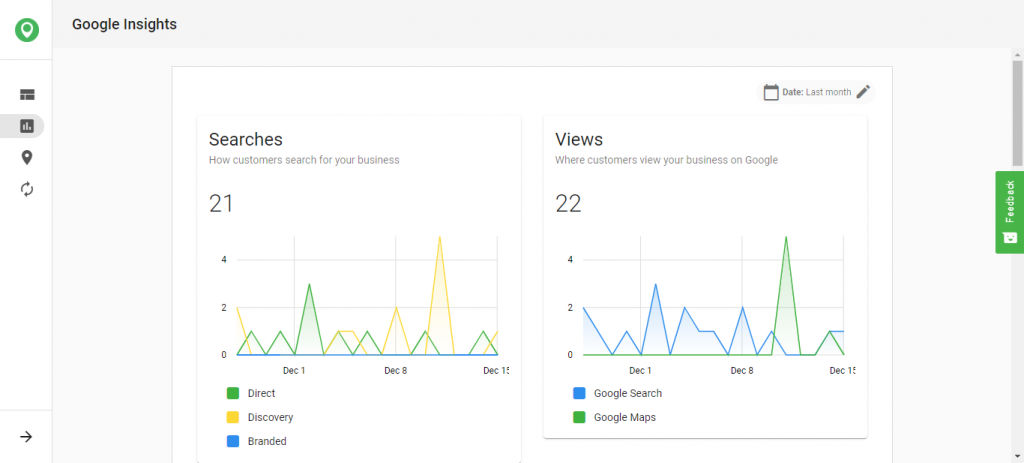Click the calendar icon beside Date

coord(771,92)
